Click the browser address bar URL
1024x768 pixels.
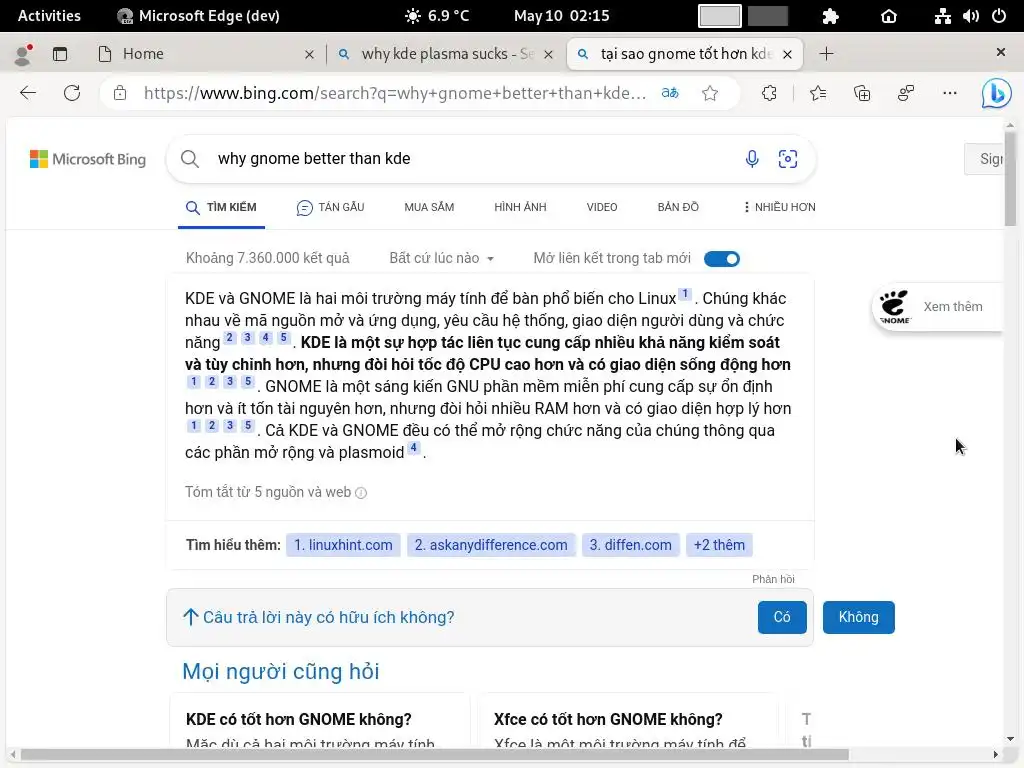(x=395, y=93)
